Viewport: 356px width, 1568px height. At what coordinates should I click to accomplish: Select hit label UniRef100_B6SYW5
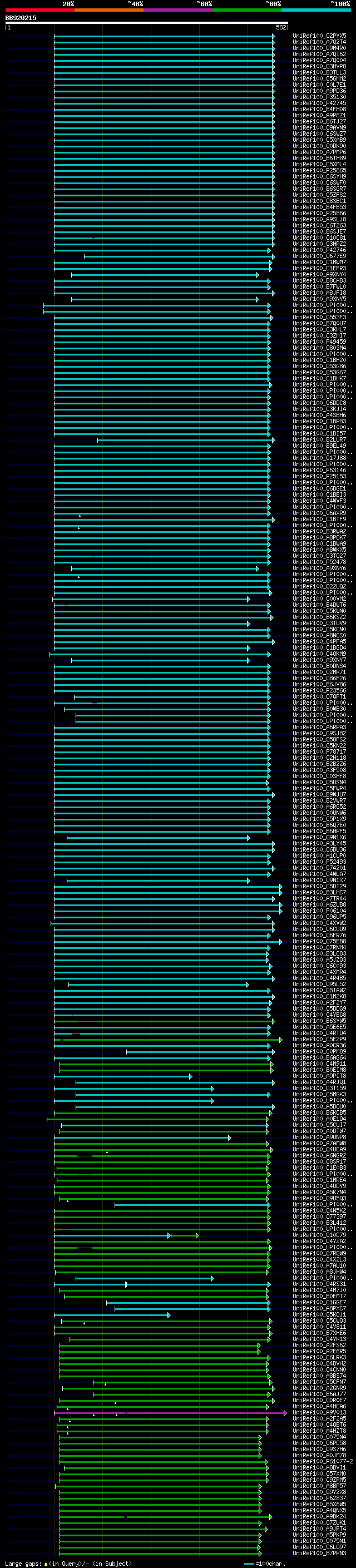click(319, 1021)
